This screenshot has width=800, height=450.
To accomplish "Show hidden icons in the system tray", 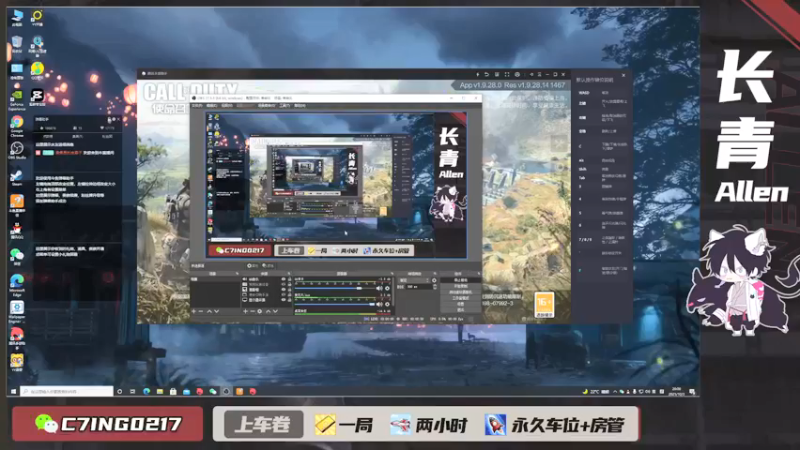I will point(615,391).
